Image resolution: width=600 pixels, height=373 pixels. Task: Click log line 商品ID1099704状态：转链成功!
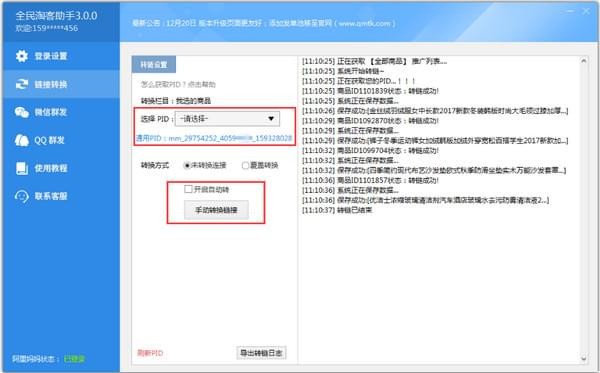[x=370, y=151]
